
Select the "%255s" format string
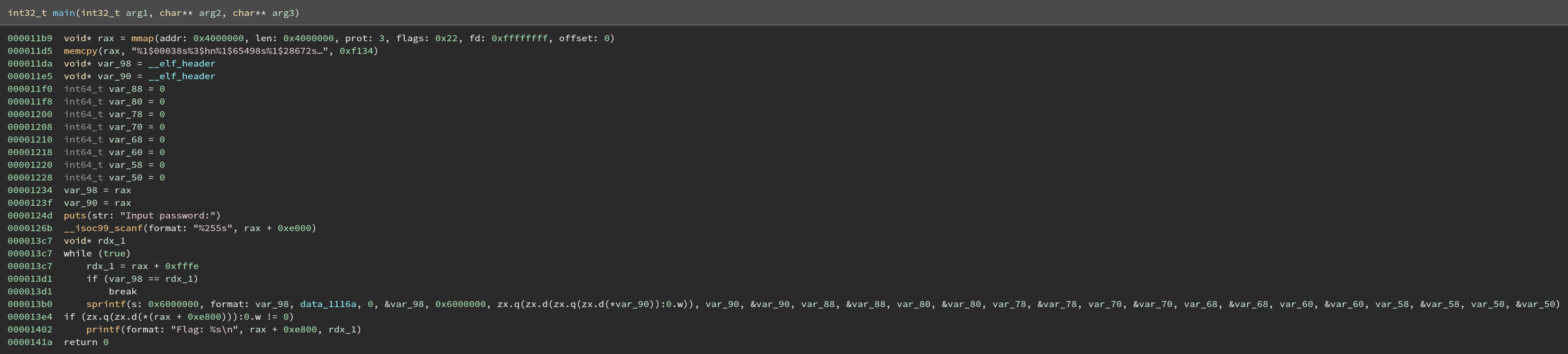(x=213, y=229)
